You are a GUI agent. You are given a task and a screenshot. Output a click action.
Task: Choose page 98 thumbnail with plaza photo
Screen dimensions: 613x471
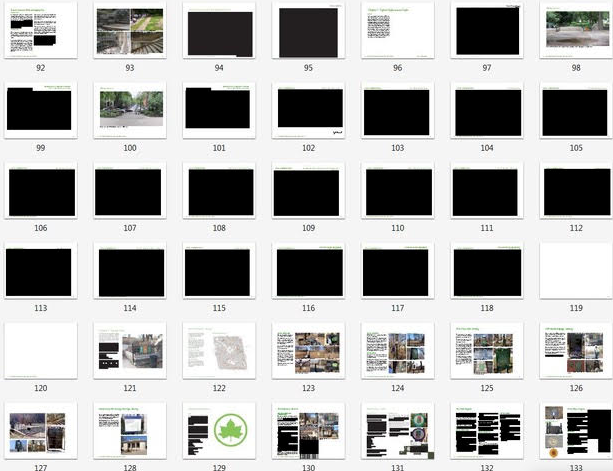(x=576, y=30)
